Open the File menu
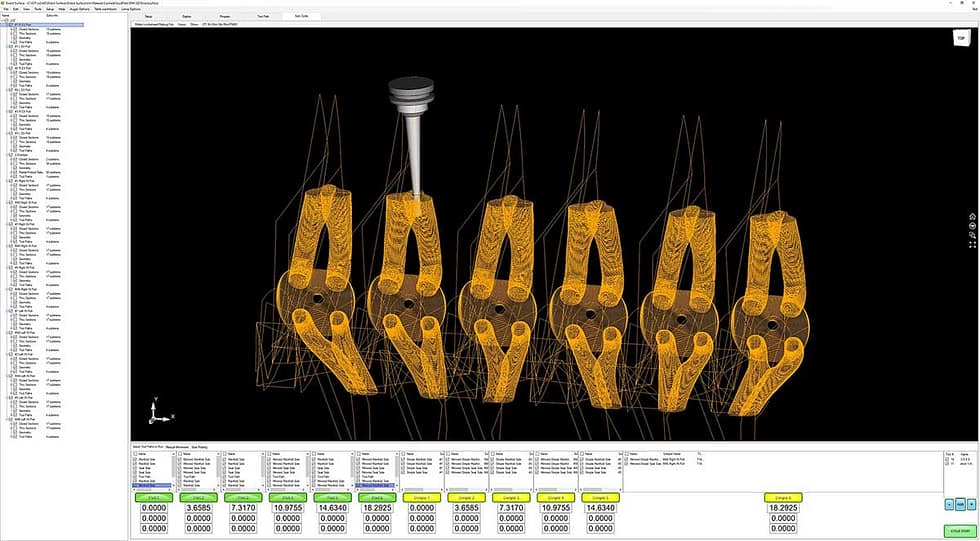Image resolution: width=980 pixels, height=541 pixels. tap(6, 9)
